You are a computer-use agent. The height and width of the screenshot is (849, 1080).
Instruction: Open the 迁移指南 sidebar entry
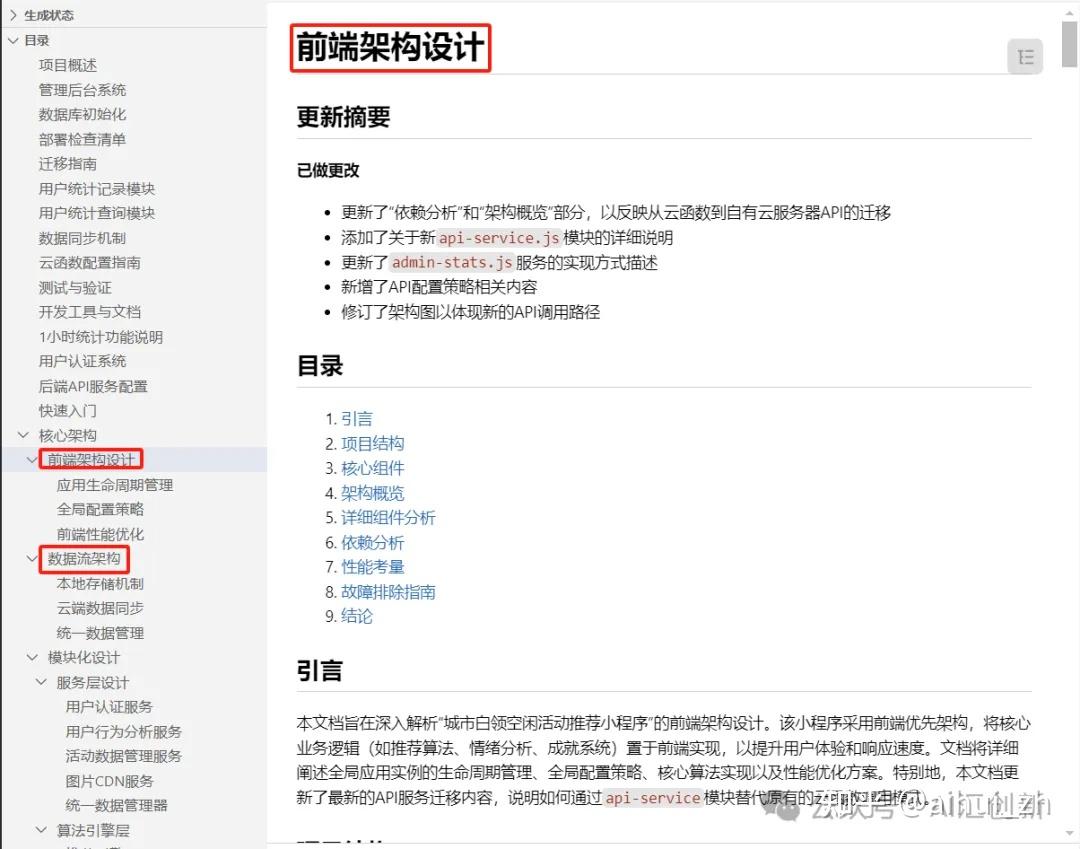click(x=67, y=163)
